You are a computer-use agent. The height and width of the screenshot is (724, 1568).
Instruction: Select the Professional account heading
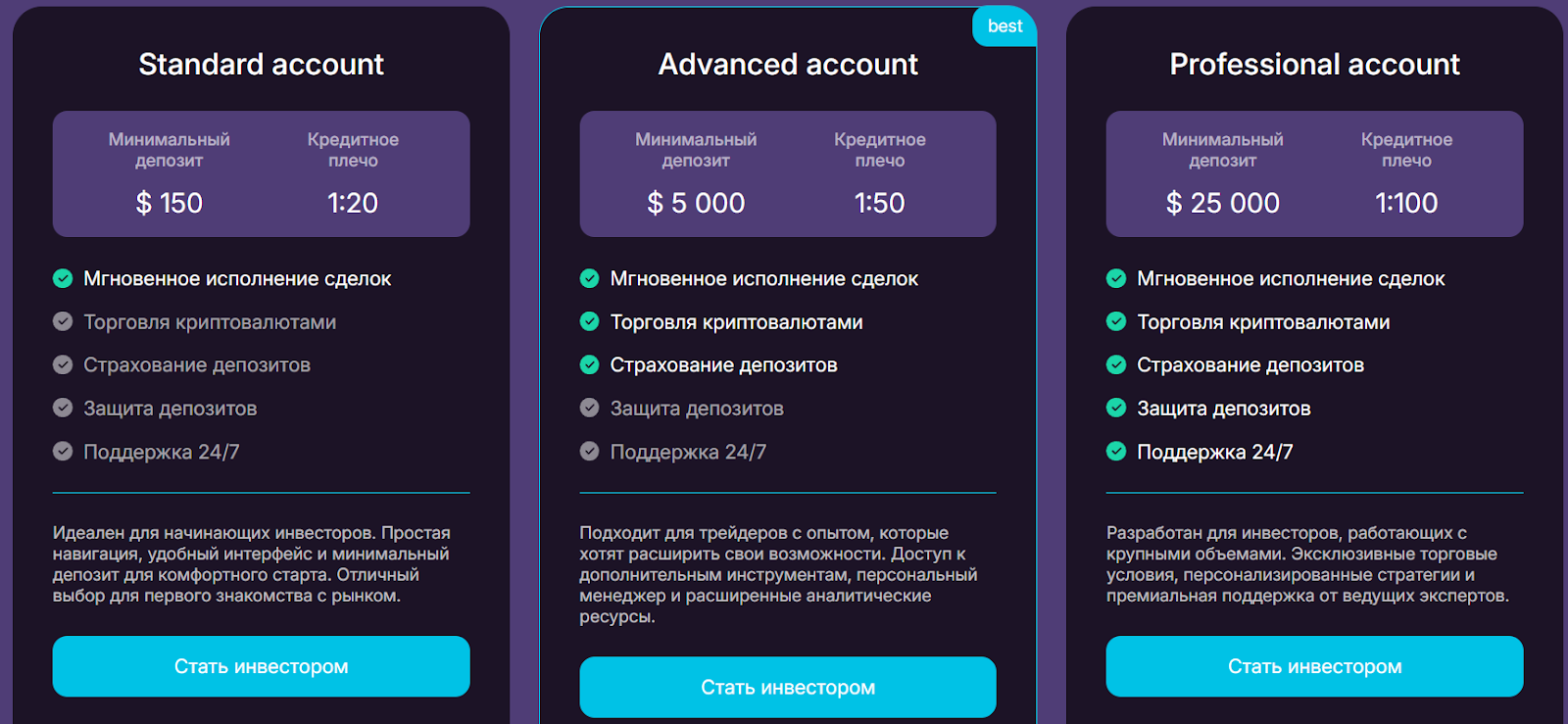tap(1314, 65)
